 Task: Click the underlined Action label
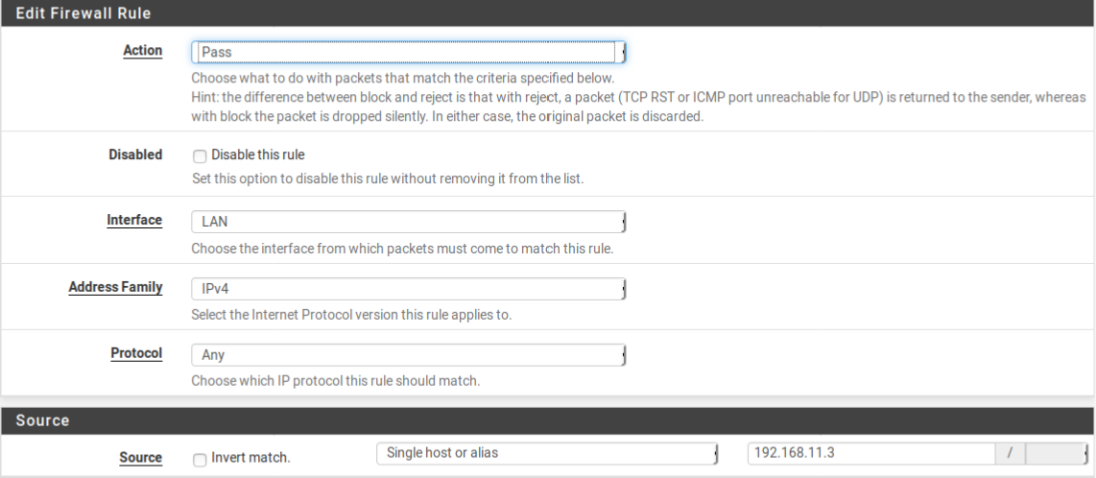(143, 50)
